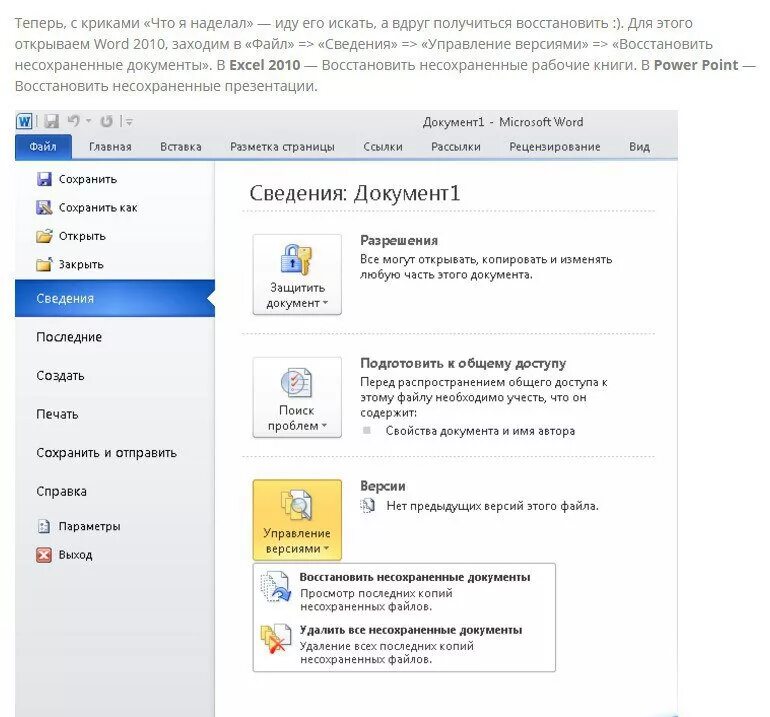This screenshot has height=717, width=770.
Task: Click the Управление версиями magnifier icon
Action: click(x=297, y=505)
